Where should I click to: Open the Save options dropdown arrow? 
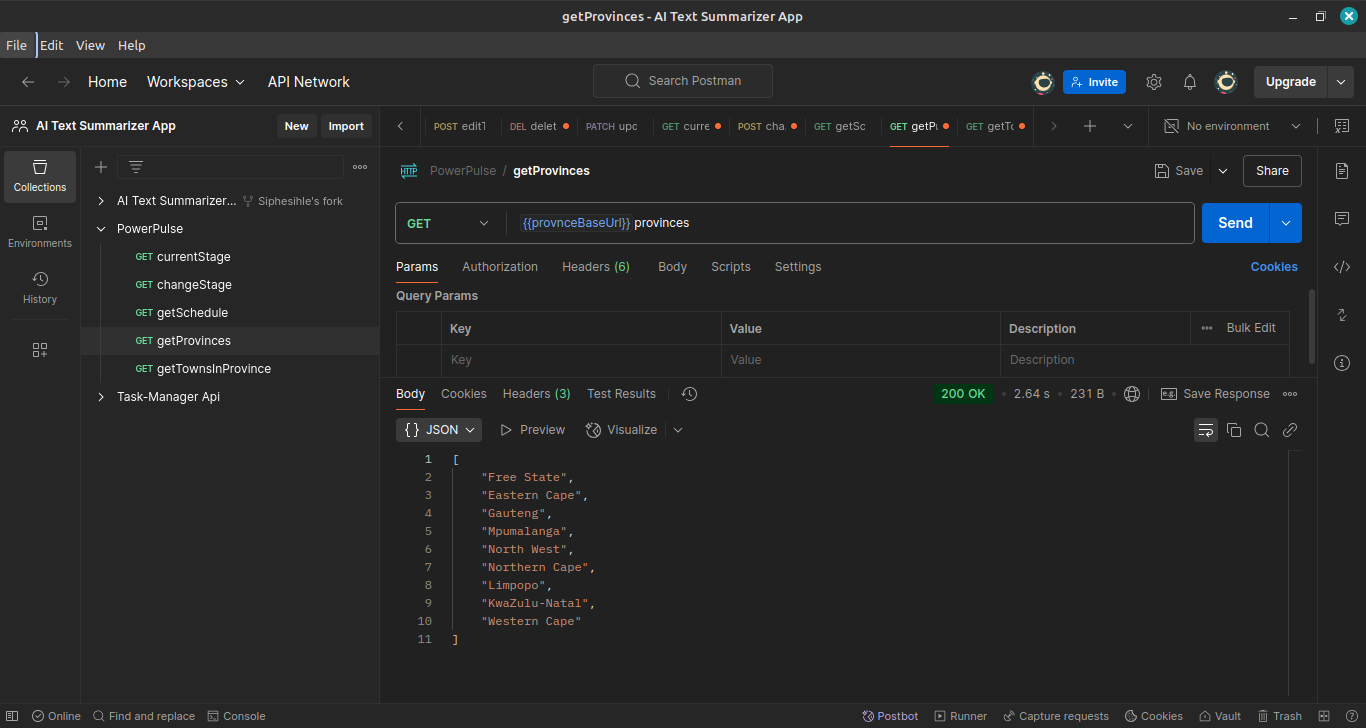1223,171
